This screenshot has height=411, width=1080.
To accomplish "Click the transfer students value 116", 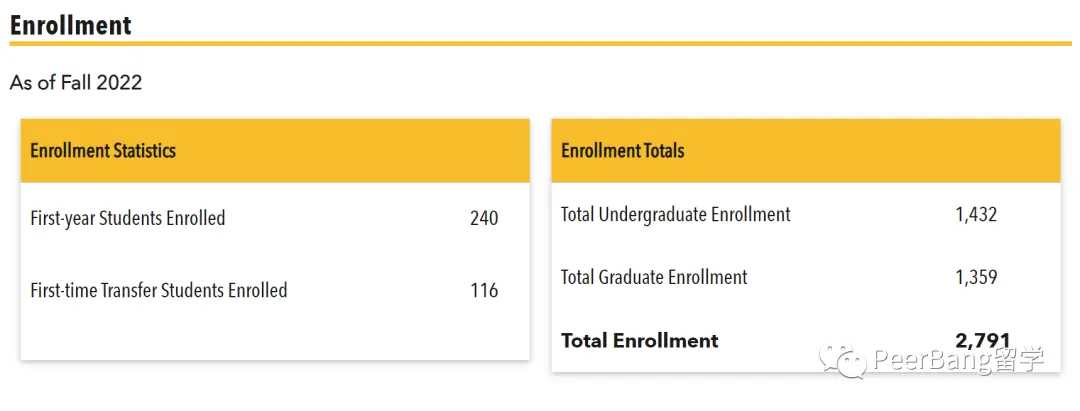I will coord(484,291).
